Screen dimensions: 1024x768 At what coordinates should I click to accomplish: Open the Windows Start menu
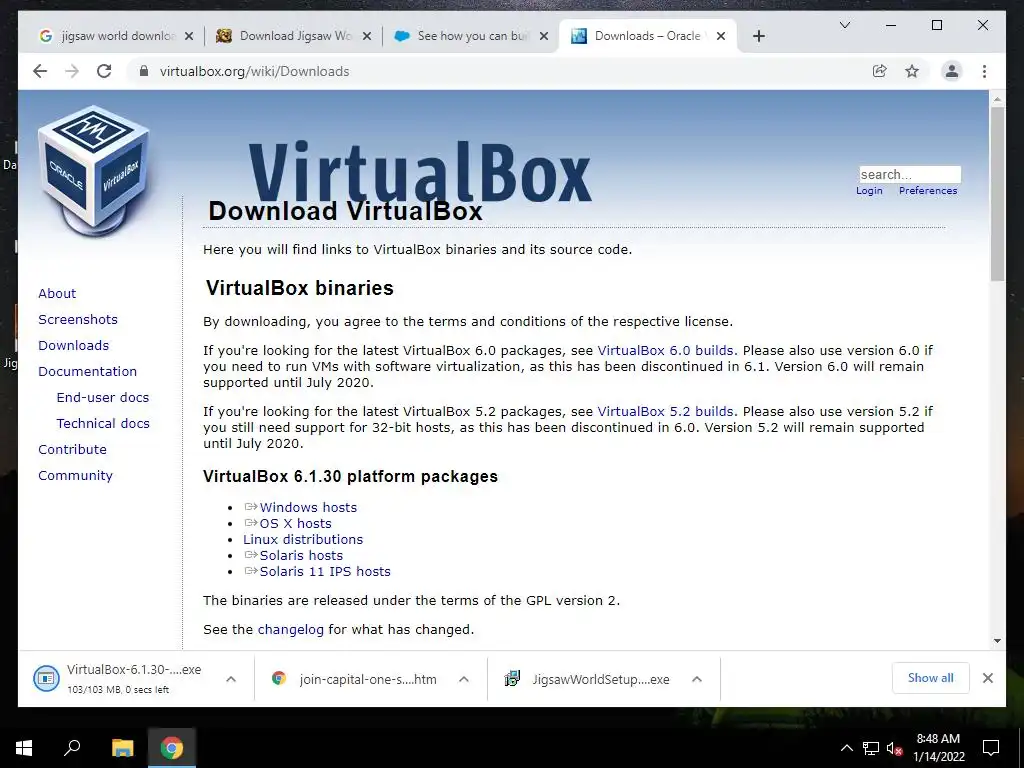click(24, 748)
